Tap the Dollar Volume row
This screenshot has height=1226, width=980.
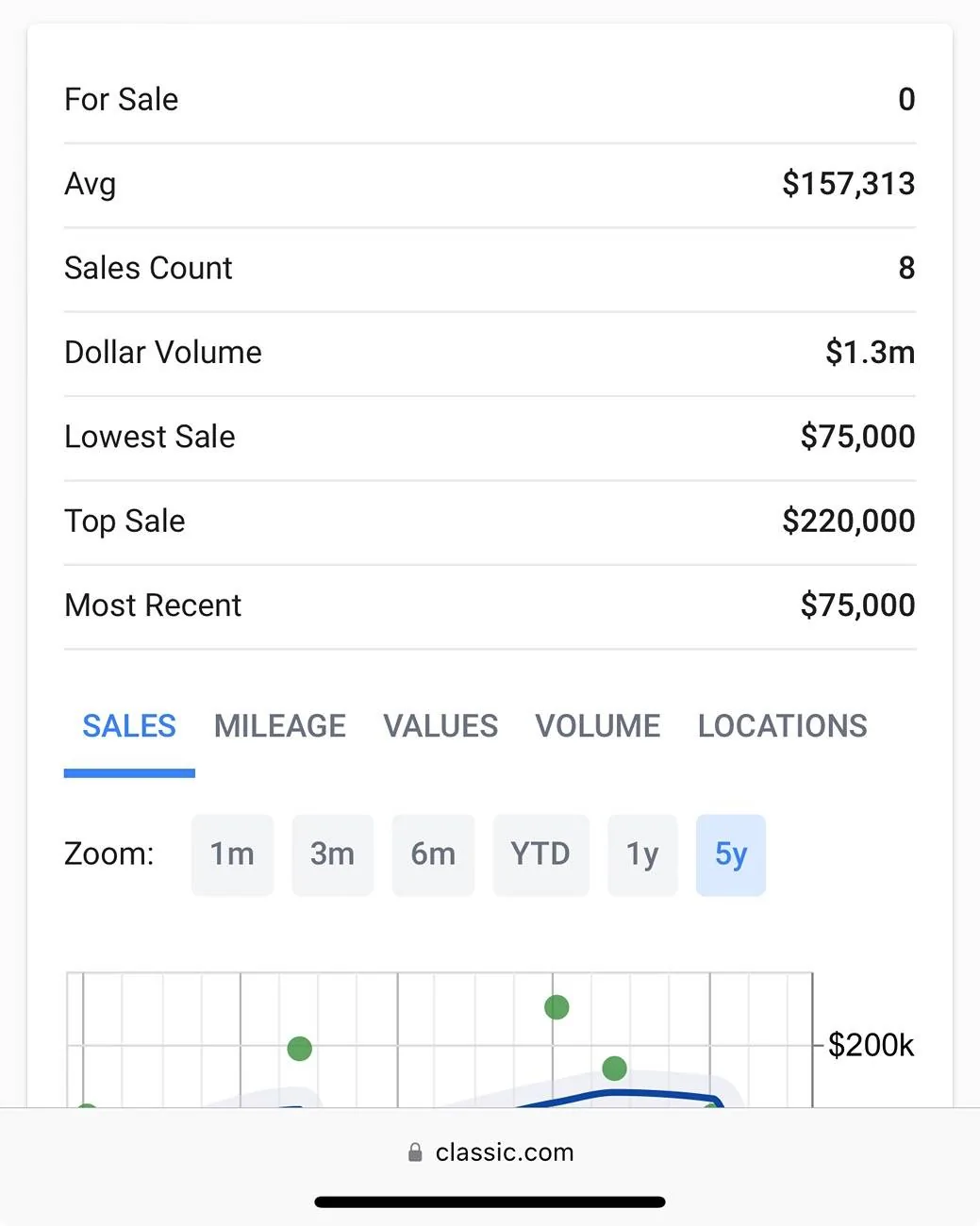point(490,353)
